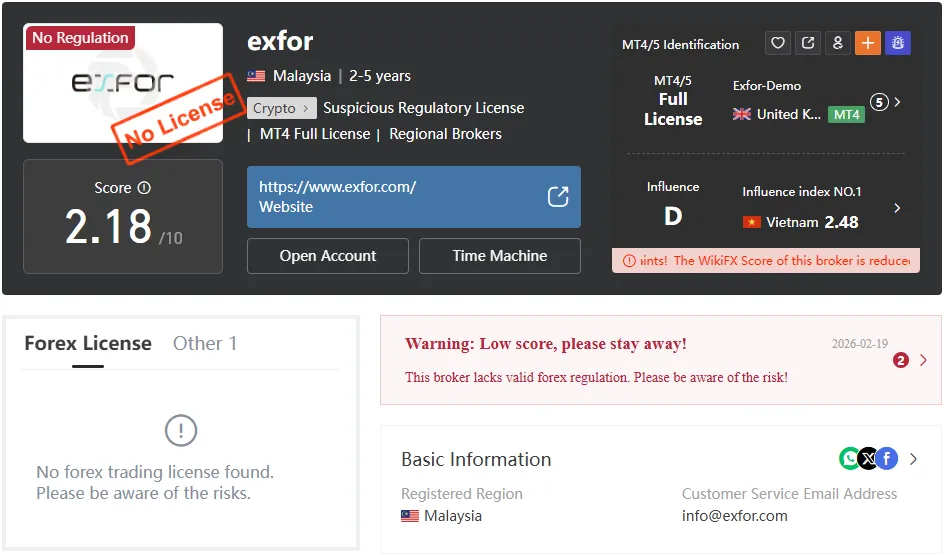Click 'This broker lacks valid forex regulation' text

596,377
